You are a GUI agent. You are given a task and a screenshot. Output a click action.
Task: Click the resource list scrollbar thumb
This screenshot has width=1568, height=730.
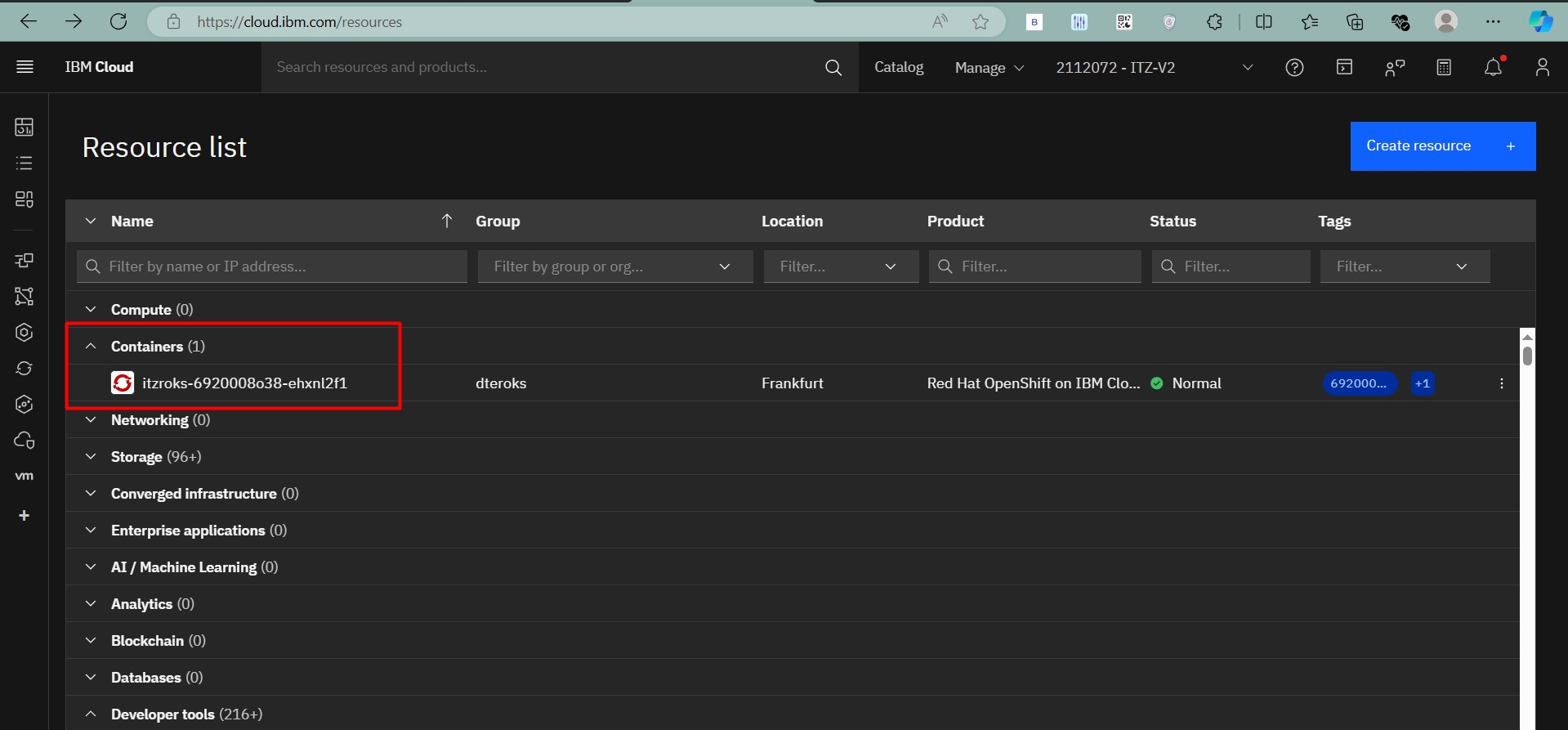point(1527,356)
